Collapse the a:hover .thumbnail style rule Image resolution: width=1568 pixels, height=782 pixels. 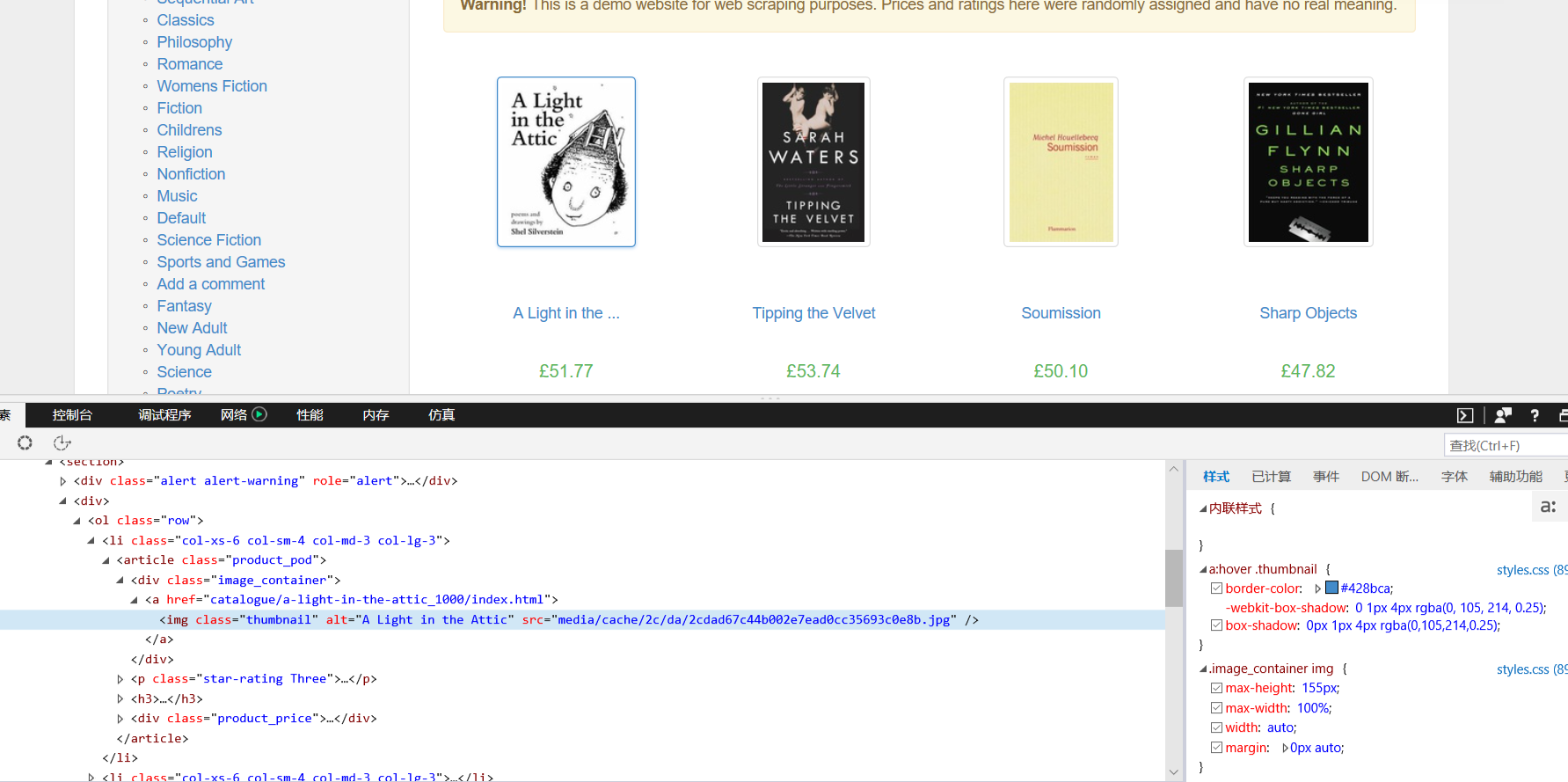(1203, 570)
